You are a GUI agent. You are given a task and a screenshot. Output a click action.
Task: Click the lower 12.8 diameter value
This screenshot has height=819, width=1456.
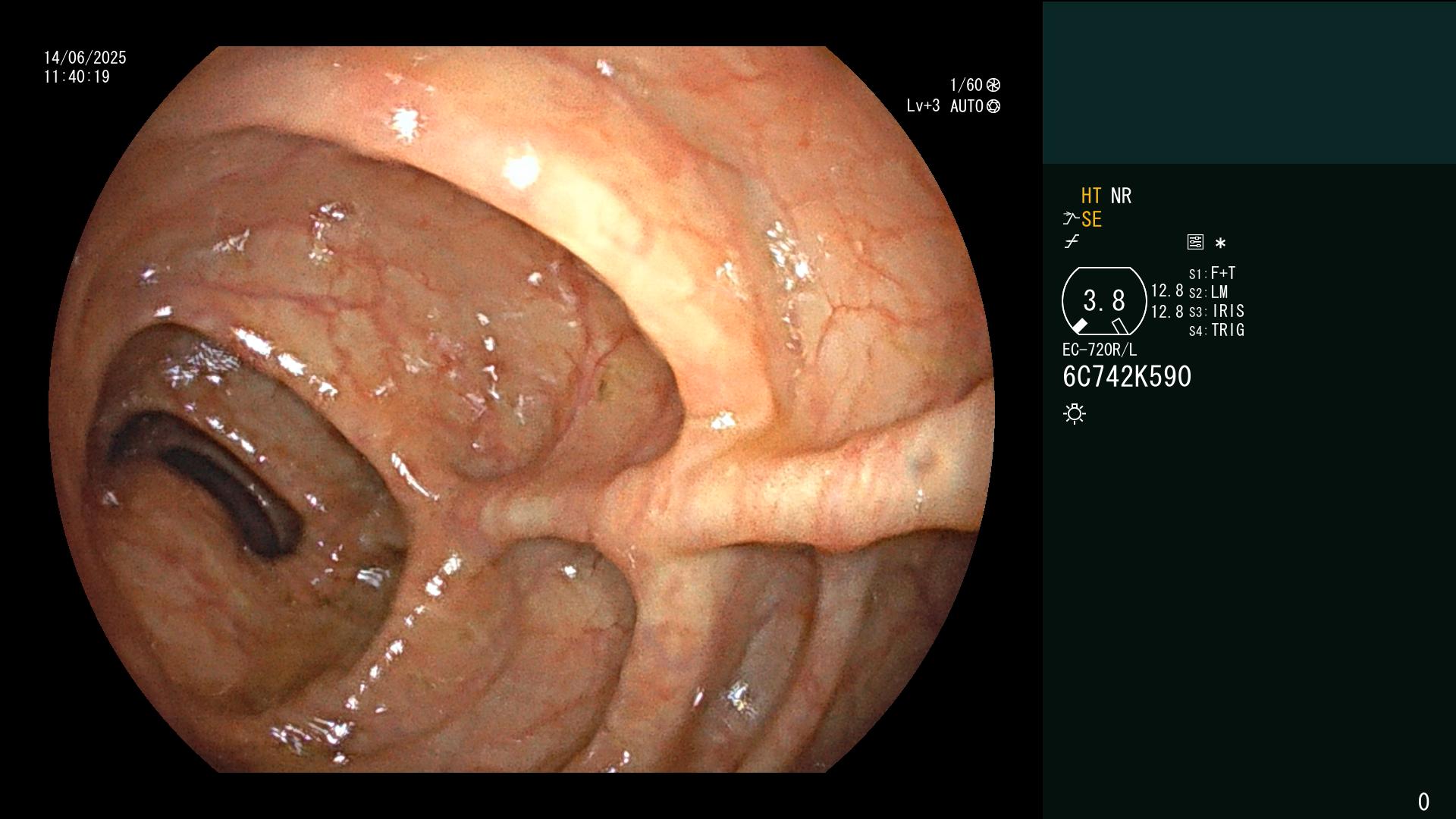(1167, 311)
